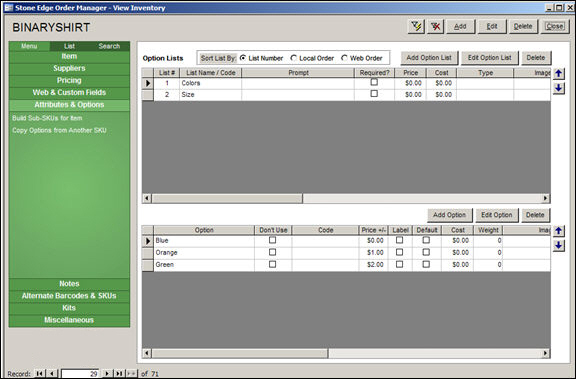Click the row selector for Orange option

[148, 253]
